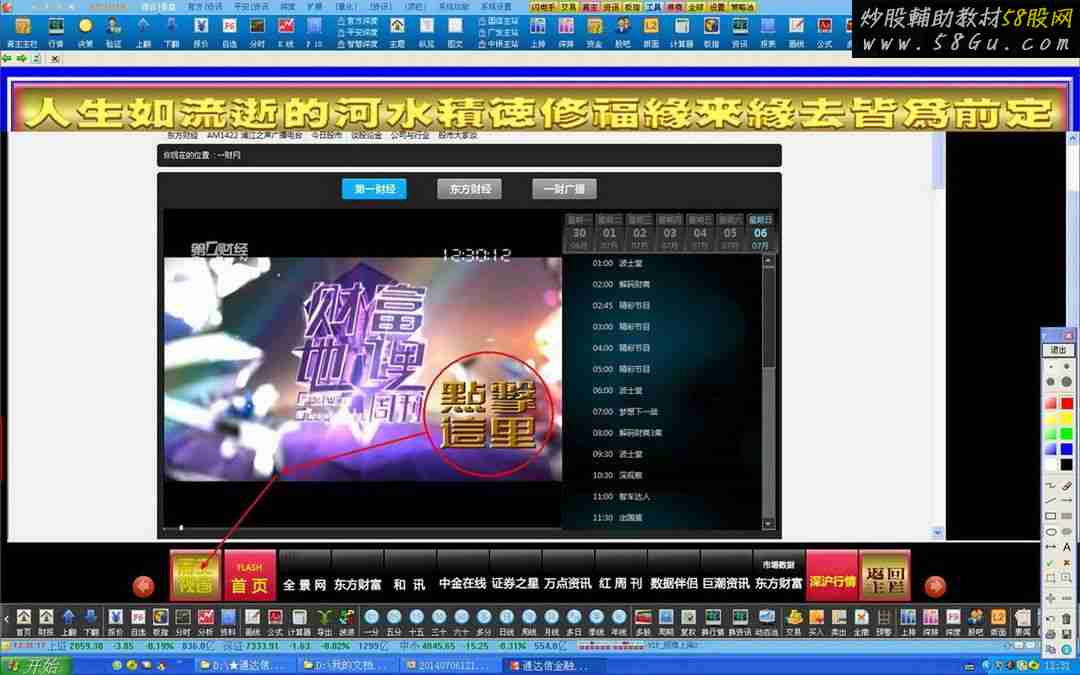Viewport: 1080px width, 675px height.
Task: Open the K线 chart icon in top toolbar
Action: 286,32
